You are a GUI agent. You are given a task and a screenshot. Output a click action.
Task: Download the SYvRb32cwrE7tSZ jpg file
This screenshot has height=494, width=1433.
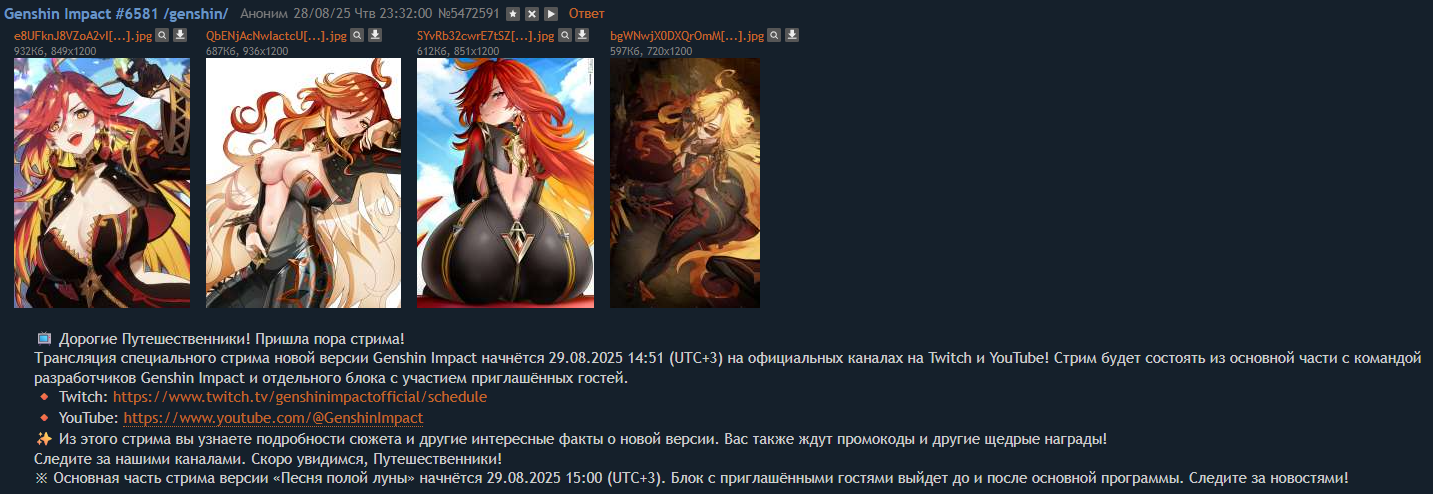click(583, 35)
